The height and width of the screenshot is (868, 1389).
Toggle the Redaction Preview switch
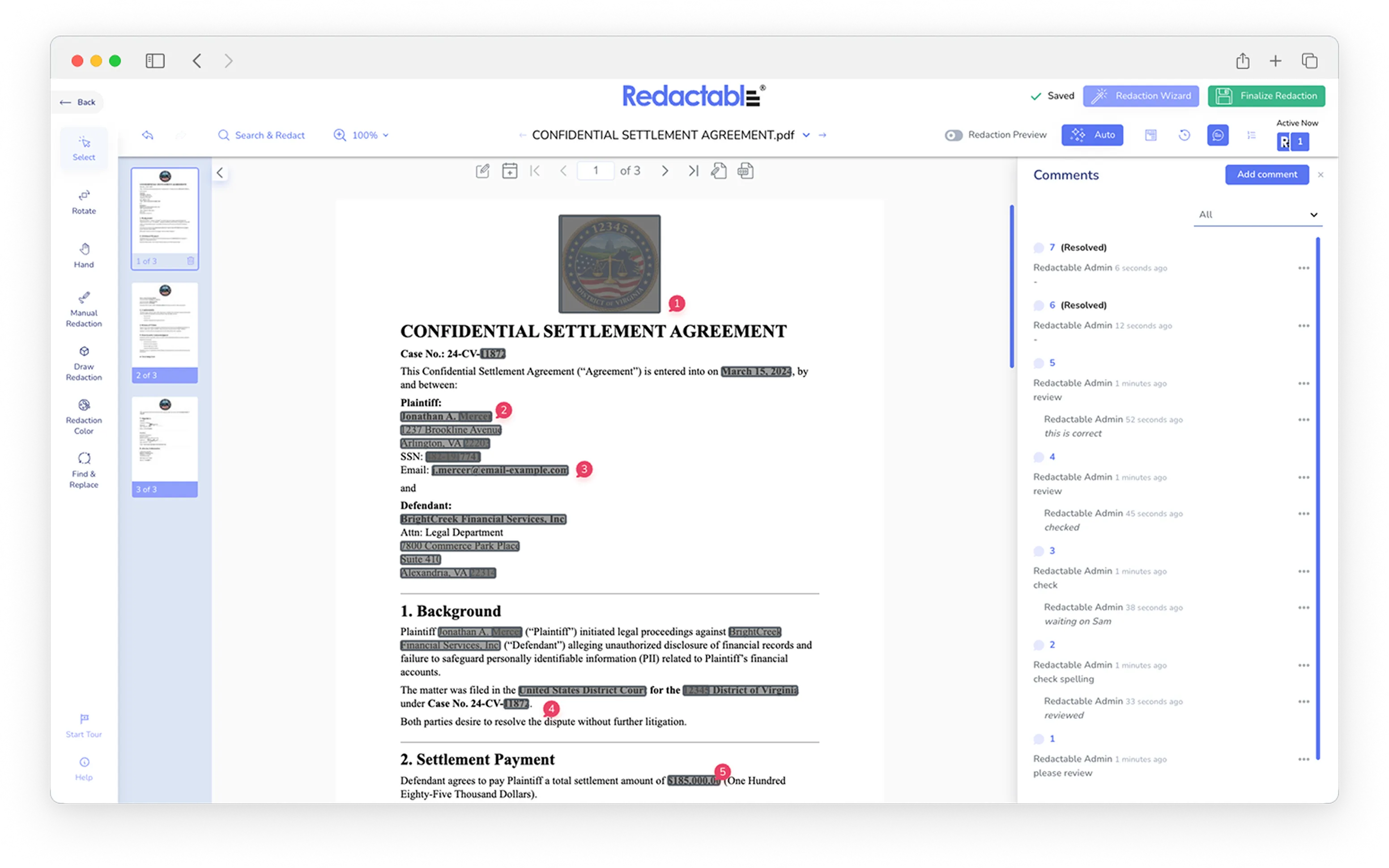click(x=953, y=135)
